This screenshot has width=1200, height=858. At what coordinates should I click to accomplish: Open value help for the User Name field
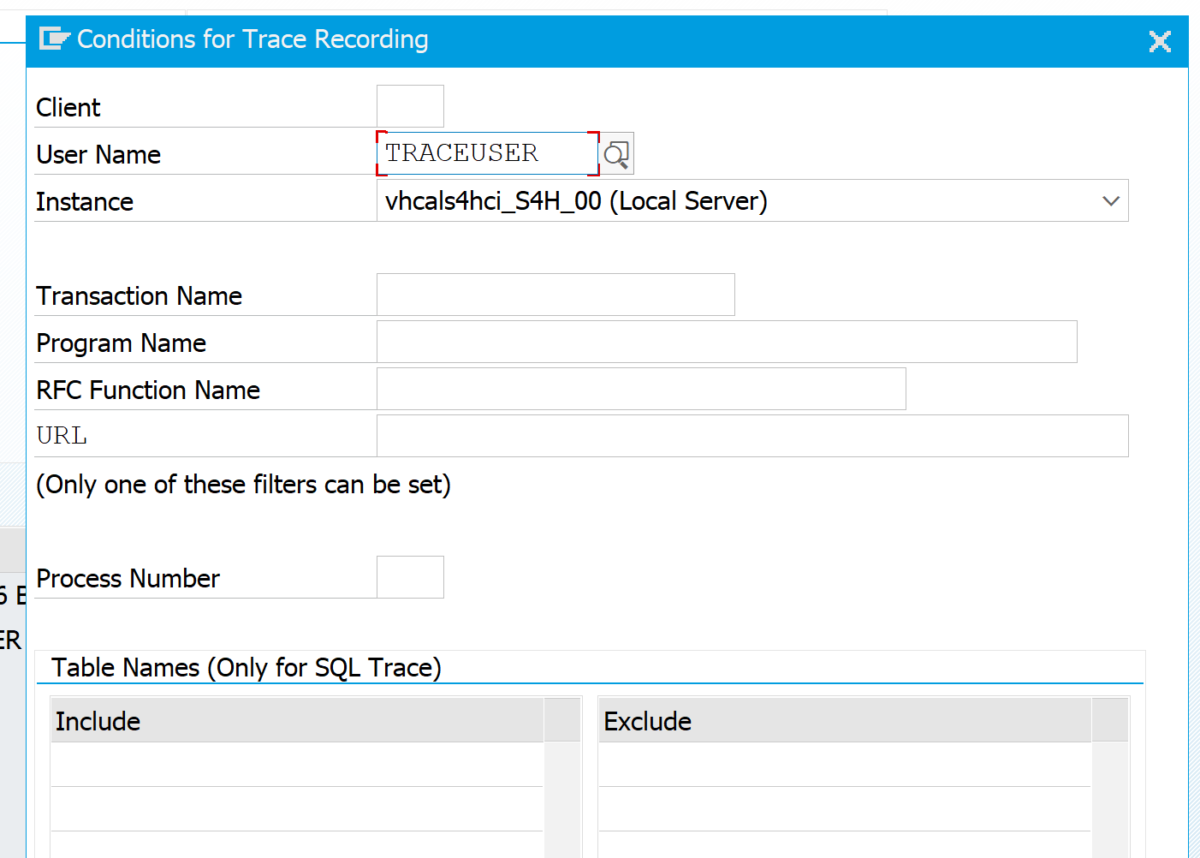tap(616, 153)
